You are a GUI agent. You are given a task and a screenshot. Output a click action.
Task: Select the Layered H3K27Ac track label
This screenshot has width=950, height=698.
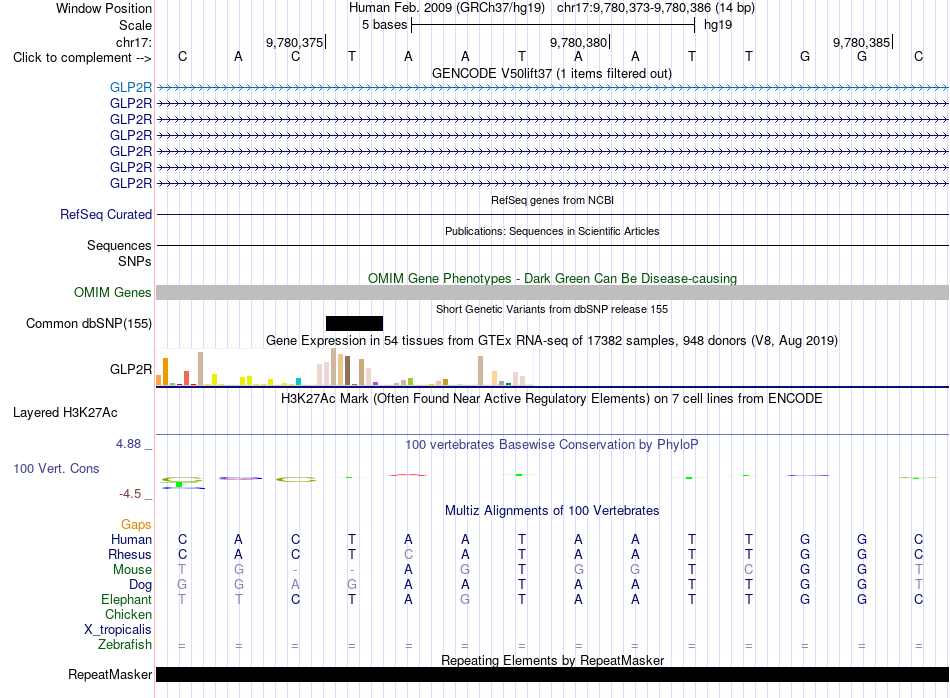click(65, 413)
